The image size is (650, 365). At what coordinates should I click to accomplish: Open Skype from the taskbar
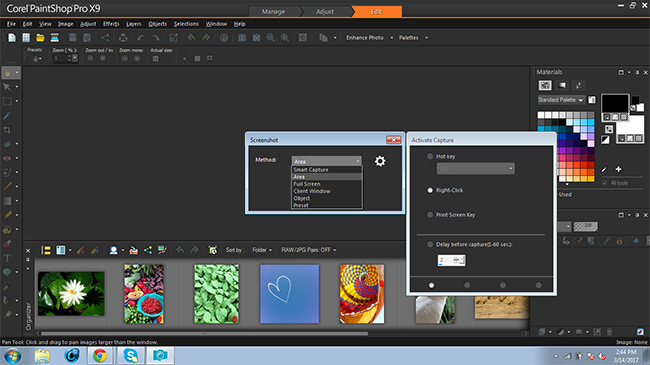point(131,355)
